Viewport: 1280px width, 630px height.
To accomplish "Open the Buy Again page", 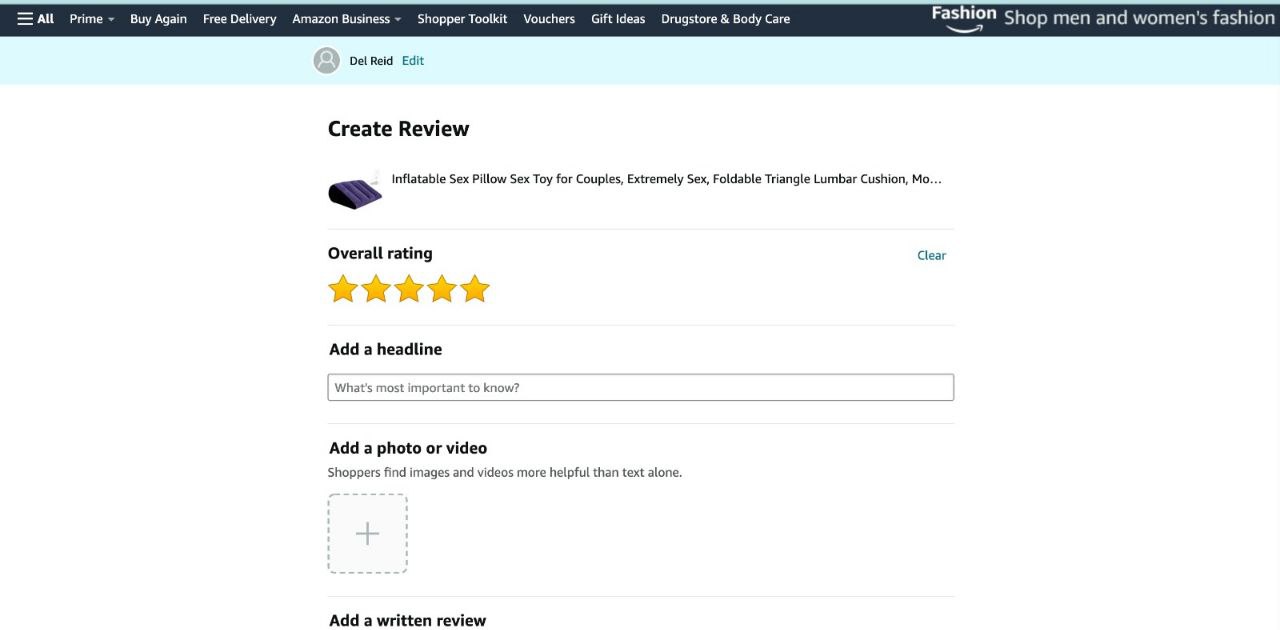I will pyautogui.click(x=158, y=19).
